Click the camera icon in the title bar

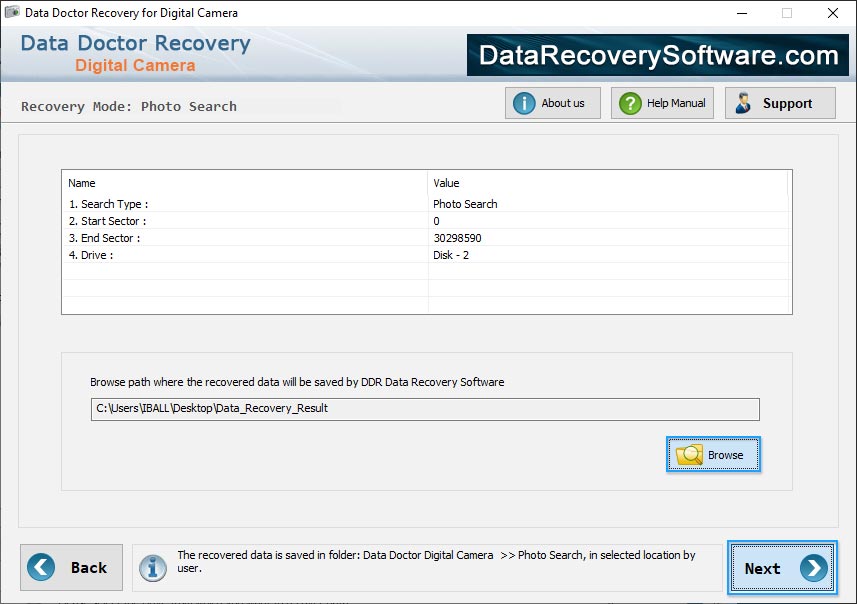click(12, 13)
